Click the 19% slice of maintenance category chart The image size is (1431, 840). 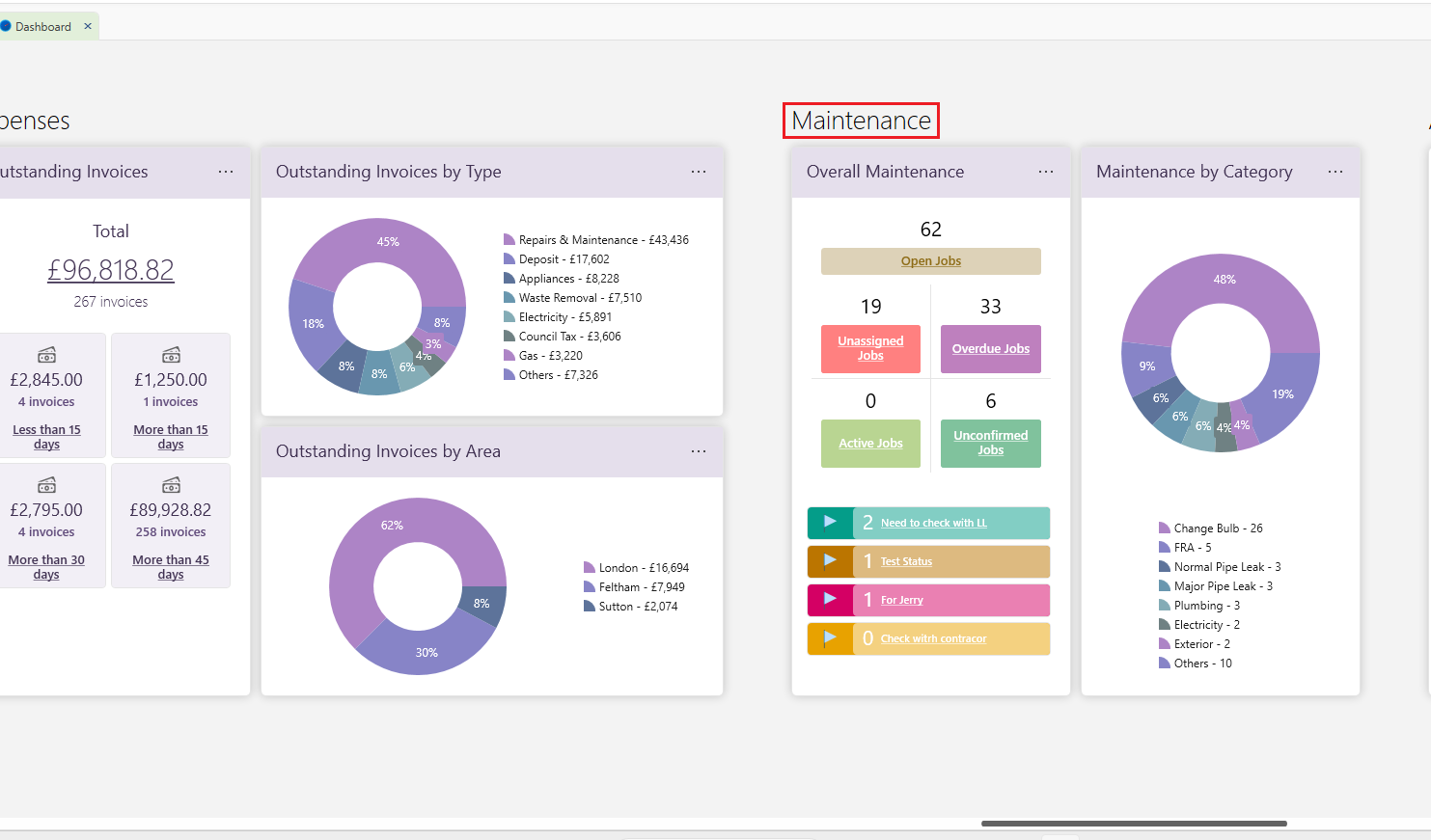point(1282,393)
